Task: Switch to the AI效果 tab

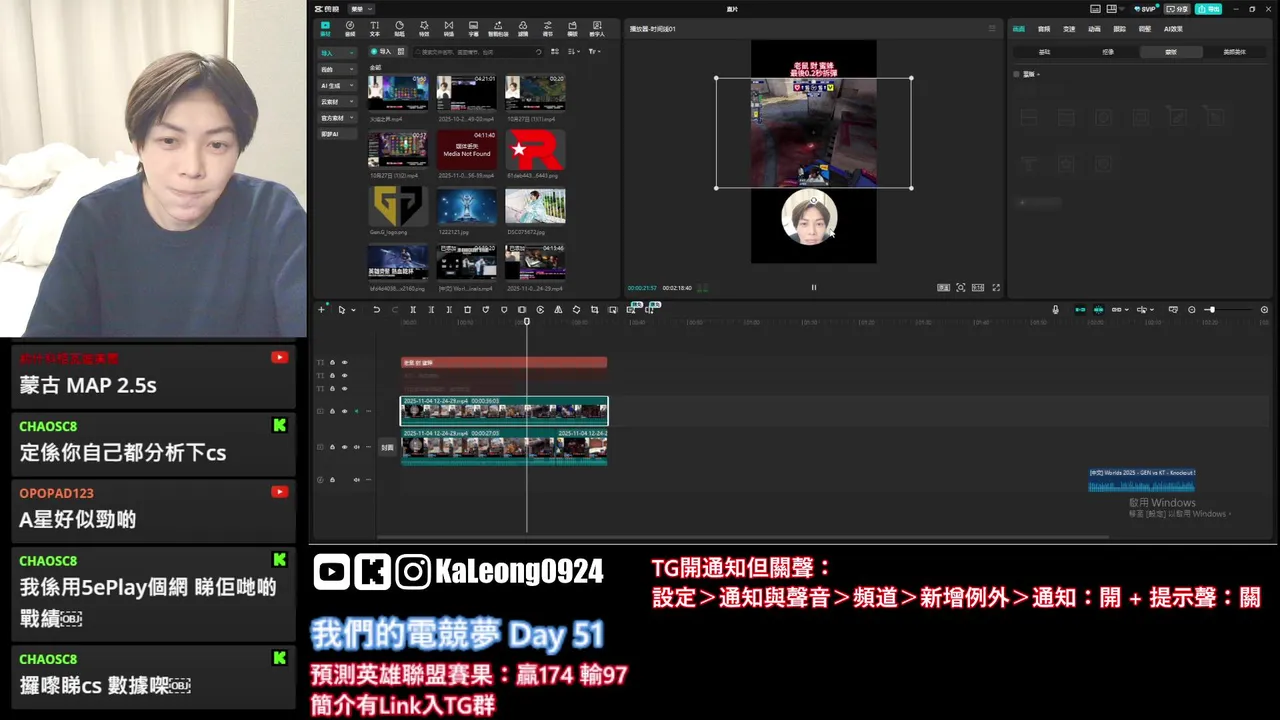Action: tap(1174, 29)
